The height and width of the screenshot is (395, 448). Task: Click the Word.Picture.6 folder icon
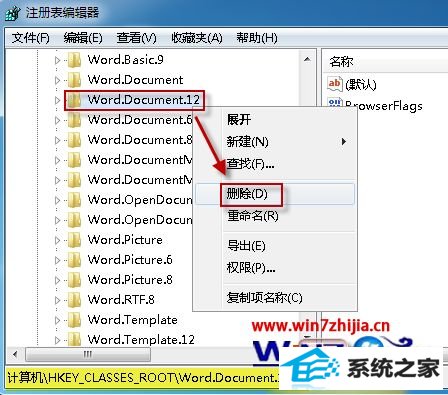74,260
